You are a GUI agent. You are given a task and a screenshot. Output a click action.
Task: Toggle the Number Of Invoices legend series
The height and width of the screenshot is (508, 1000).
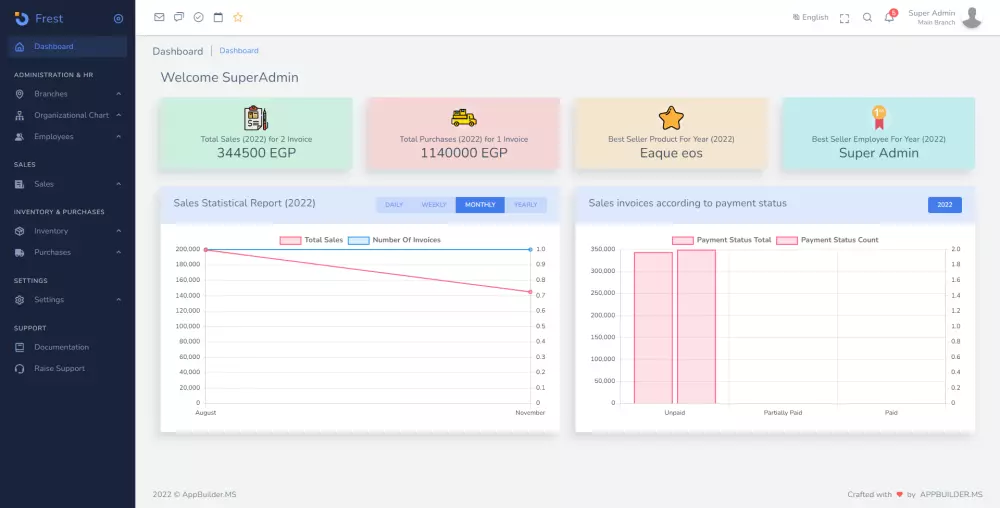click(x=395, y=240)
